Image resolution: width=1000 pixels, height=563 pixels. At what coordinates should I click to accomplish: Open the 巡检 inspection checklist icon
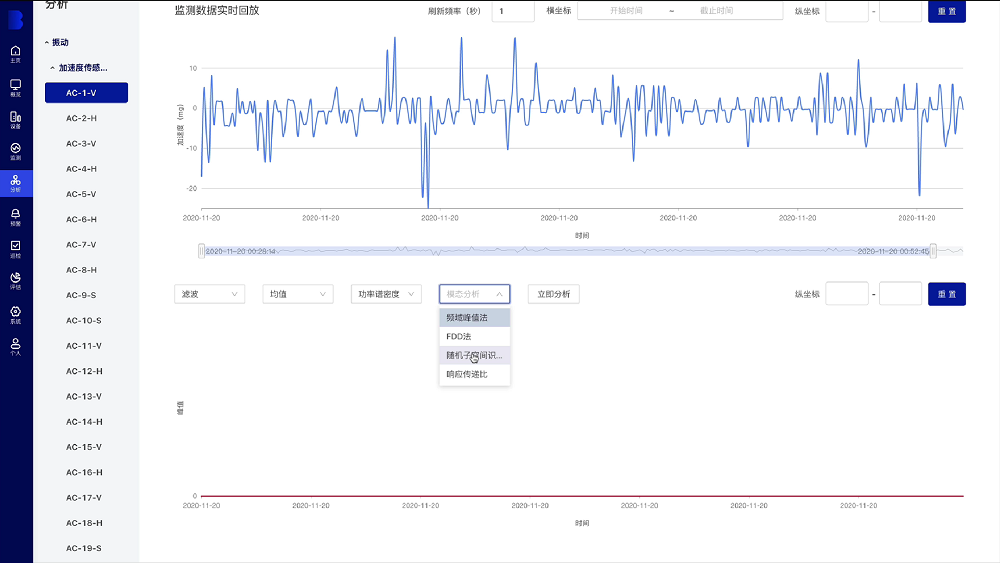[15, 247]
